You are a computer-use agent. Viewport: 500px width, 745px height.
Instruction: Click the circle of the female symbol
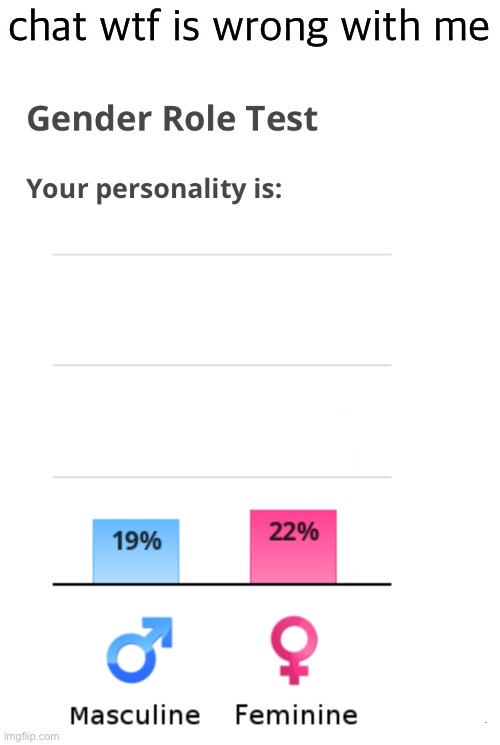pyautogui.click(x=294, y=638)
